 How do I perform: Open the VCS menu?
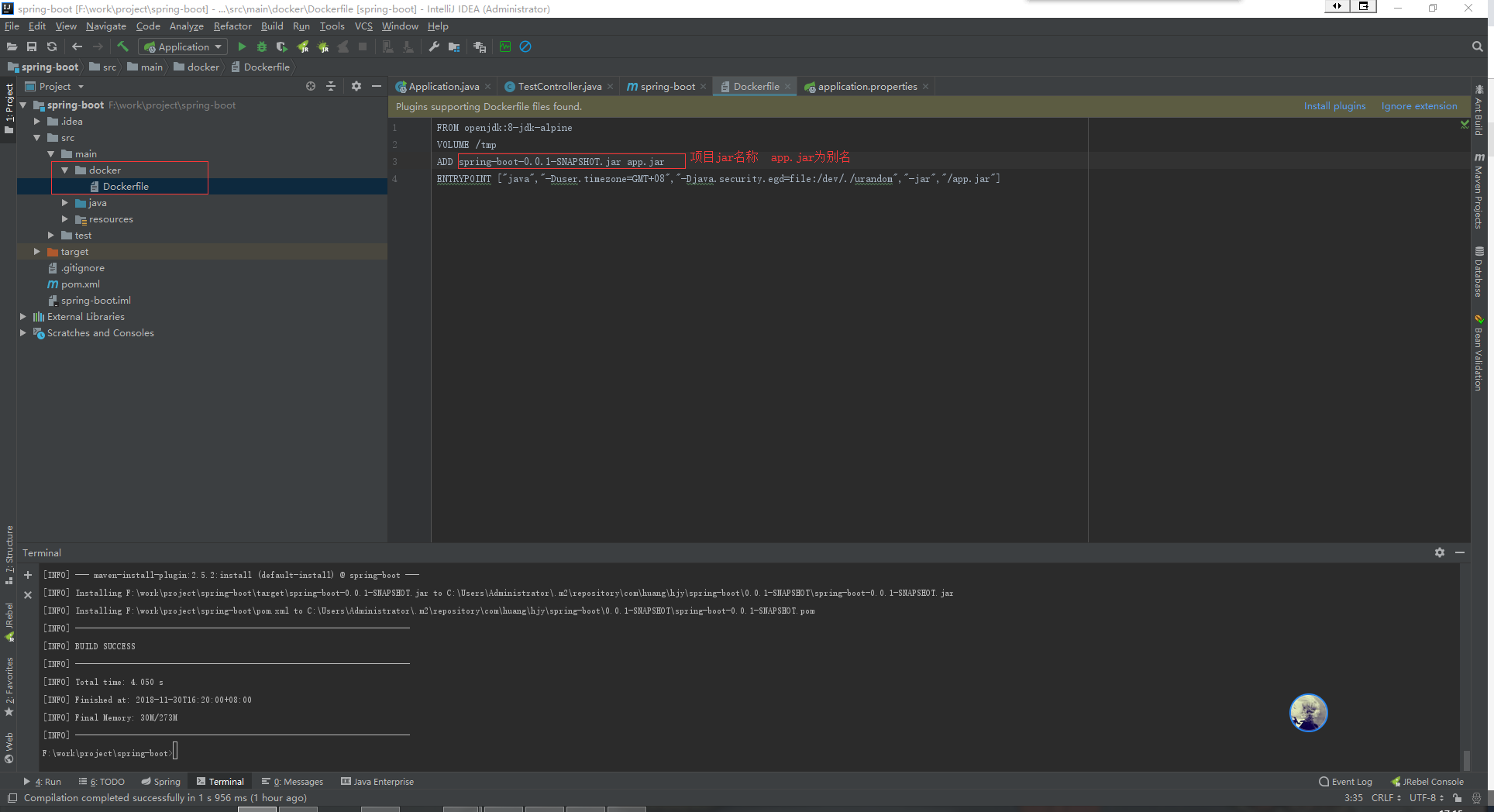[x=363, y=26]
